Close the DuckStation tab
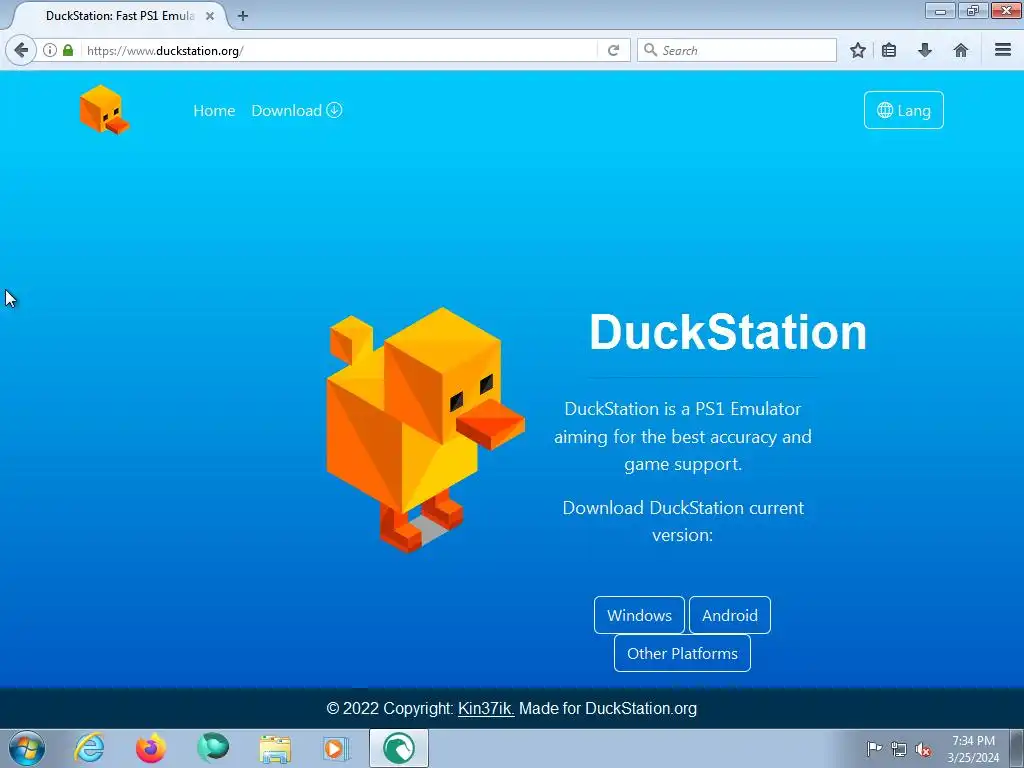This screenshot has width=1024, height=768. [x=210, y=16]
